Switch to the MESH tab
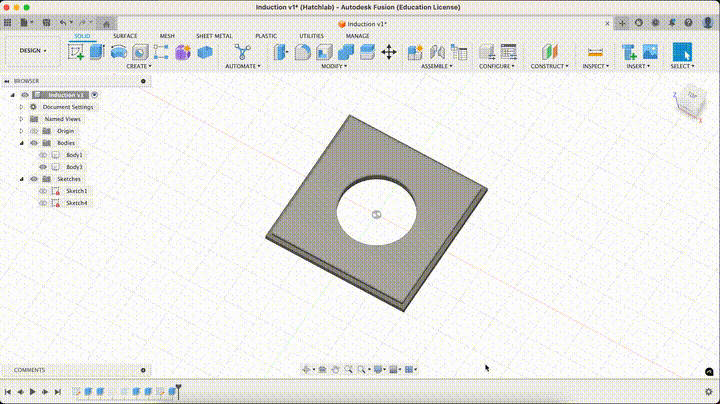This screenshot has height=404, width=720. click(167, 36)
